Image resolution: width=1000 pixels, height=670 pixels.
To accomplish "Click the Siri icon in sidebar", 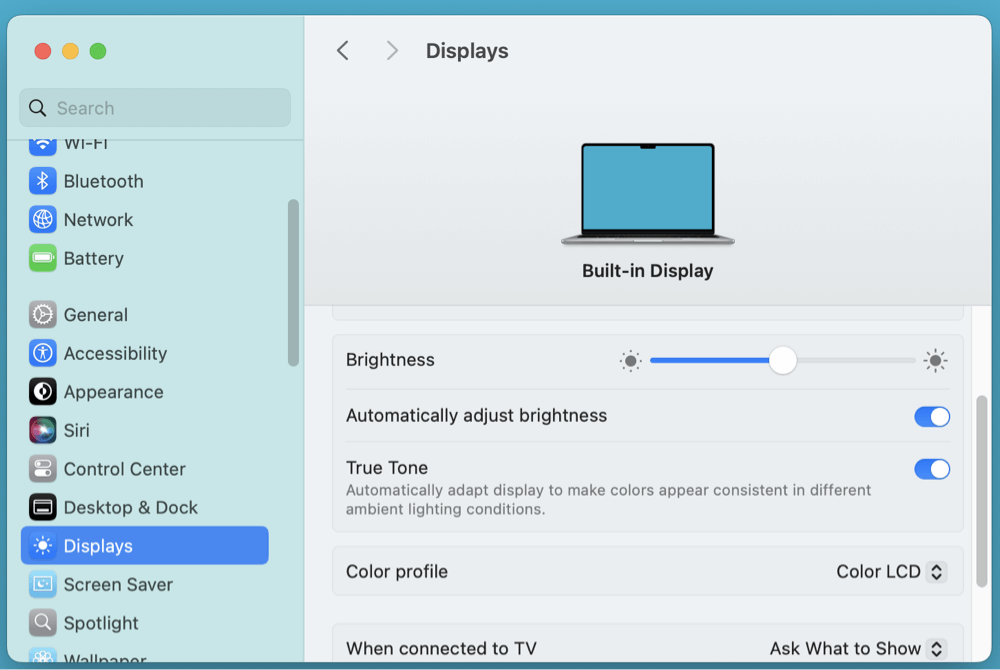I will click(42, 430).
